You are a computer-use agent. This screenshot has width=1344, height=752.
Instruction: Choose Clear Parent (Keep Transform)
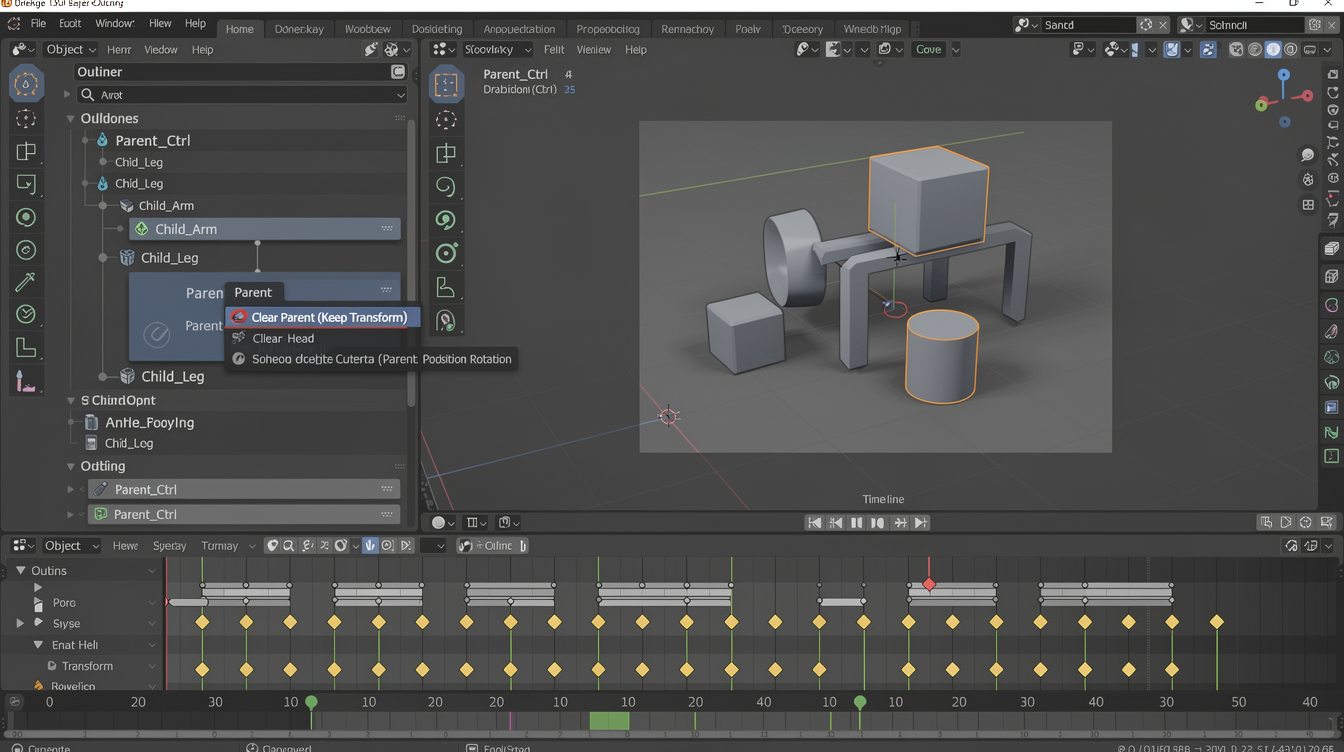[x=328, y=317]
